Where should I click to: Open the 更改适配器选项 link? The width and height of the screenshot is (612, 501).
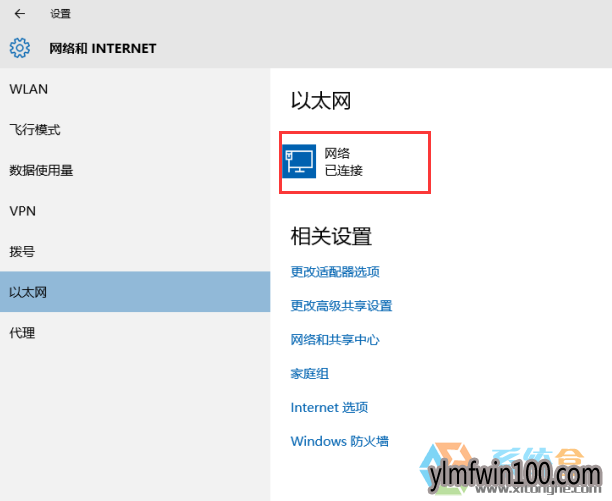(x=335, y=272)
